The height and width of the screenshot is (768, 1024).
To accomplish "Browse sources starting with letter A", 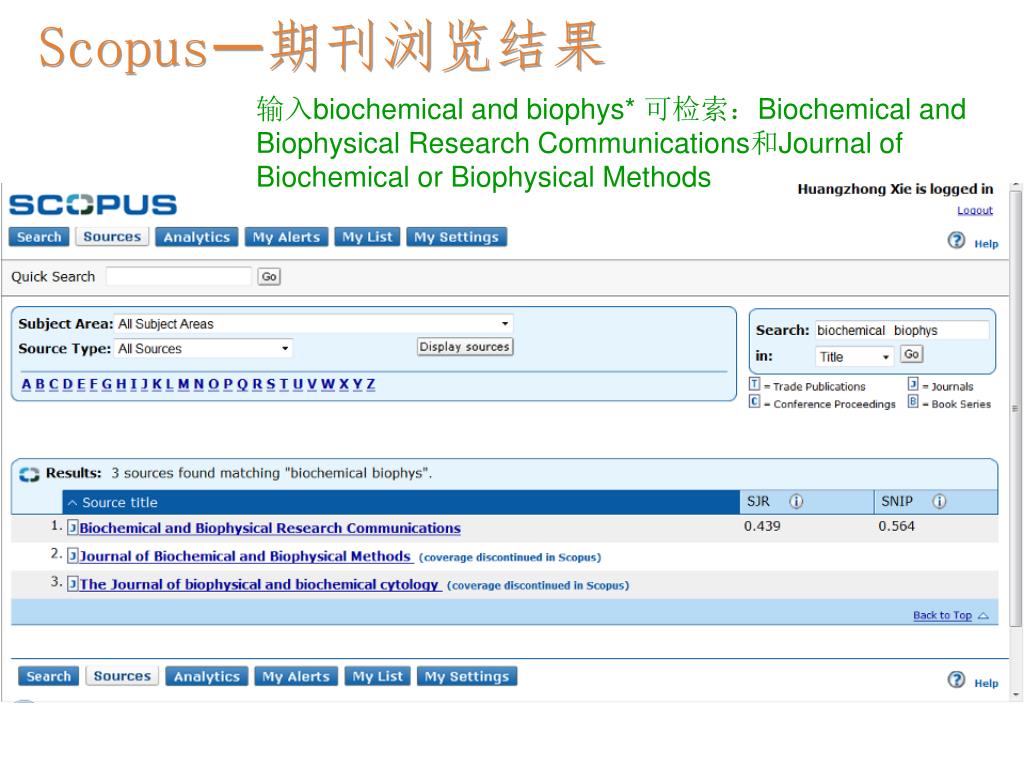I will tap(26, 384).
